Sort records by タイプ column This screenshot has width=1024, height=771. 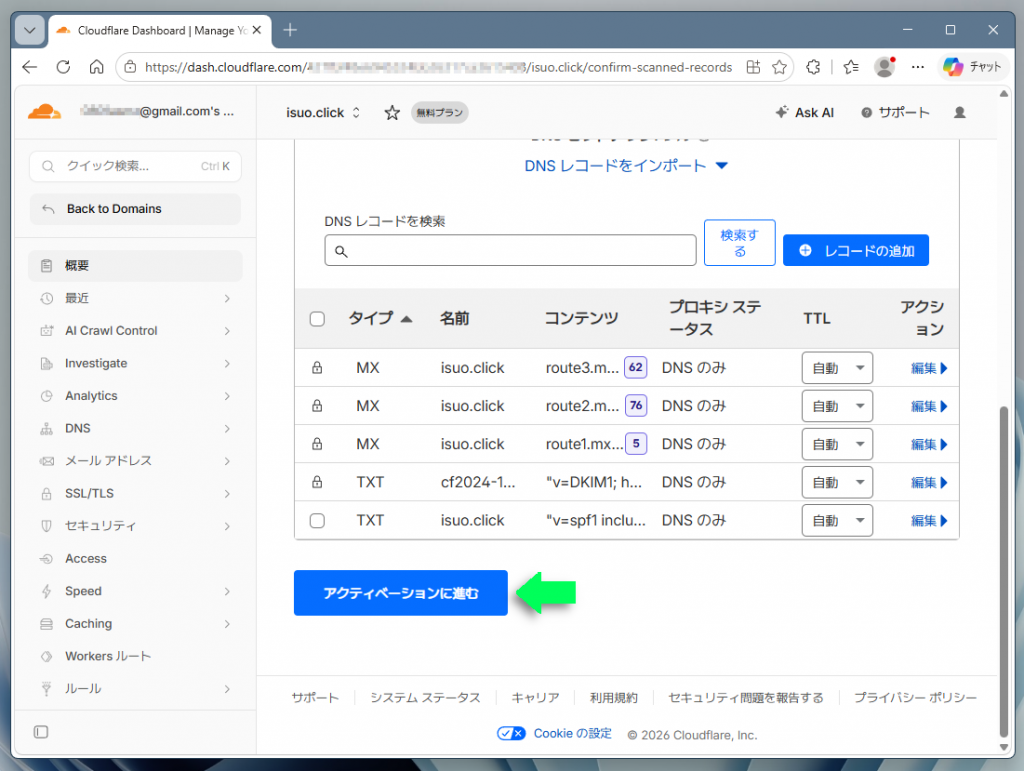[380, 319]
